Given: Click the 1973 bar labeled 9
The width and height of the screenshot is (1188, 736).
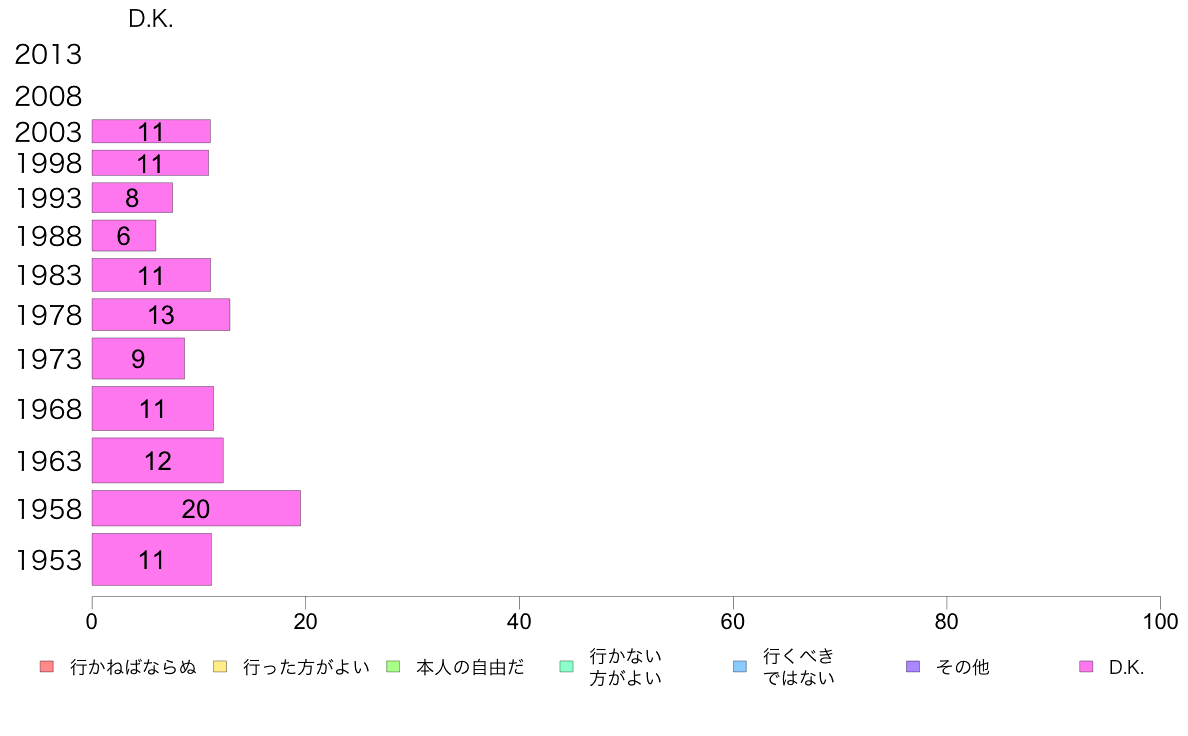Looking at the screenshot, I should (x=138, y=359).
